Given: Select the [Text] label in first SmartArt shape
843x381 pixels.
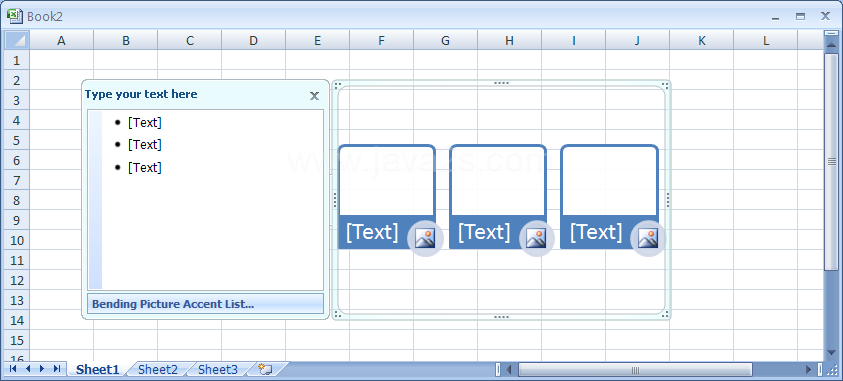Looking at the screenshot, I should click(x=372, y=232).
